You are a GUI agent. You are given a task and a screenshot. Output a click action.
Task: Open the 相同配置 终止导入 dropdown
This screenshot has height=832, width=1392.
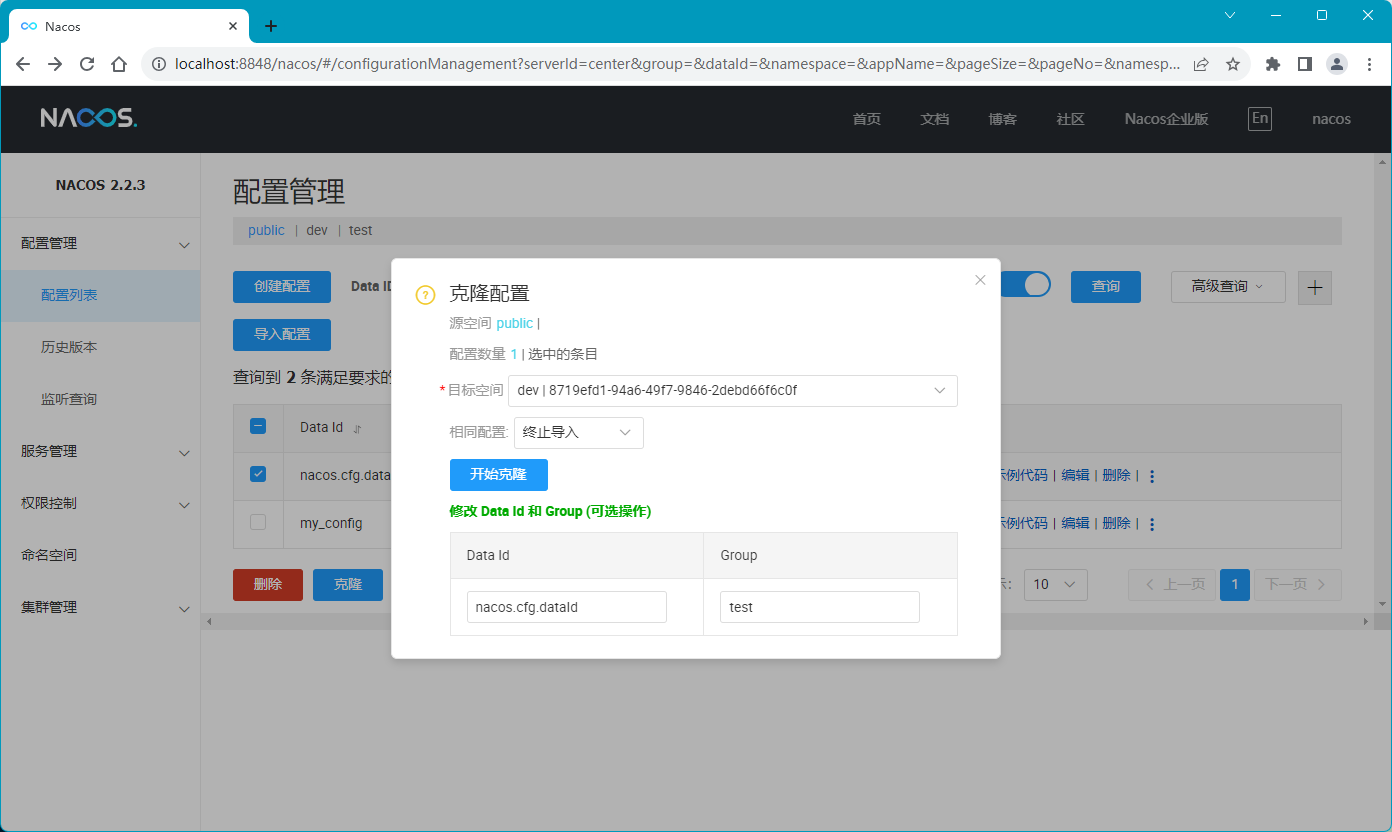[x=579, y=433]
